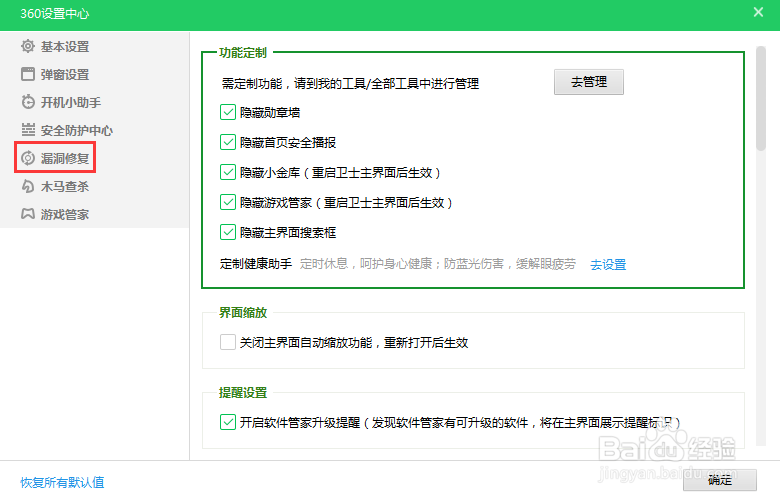Confirm with the 确定 button

(x=719, y=480)
